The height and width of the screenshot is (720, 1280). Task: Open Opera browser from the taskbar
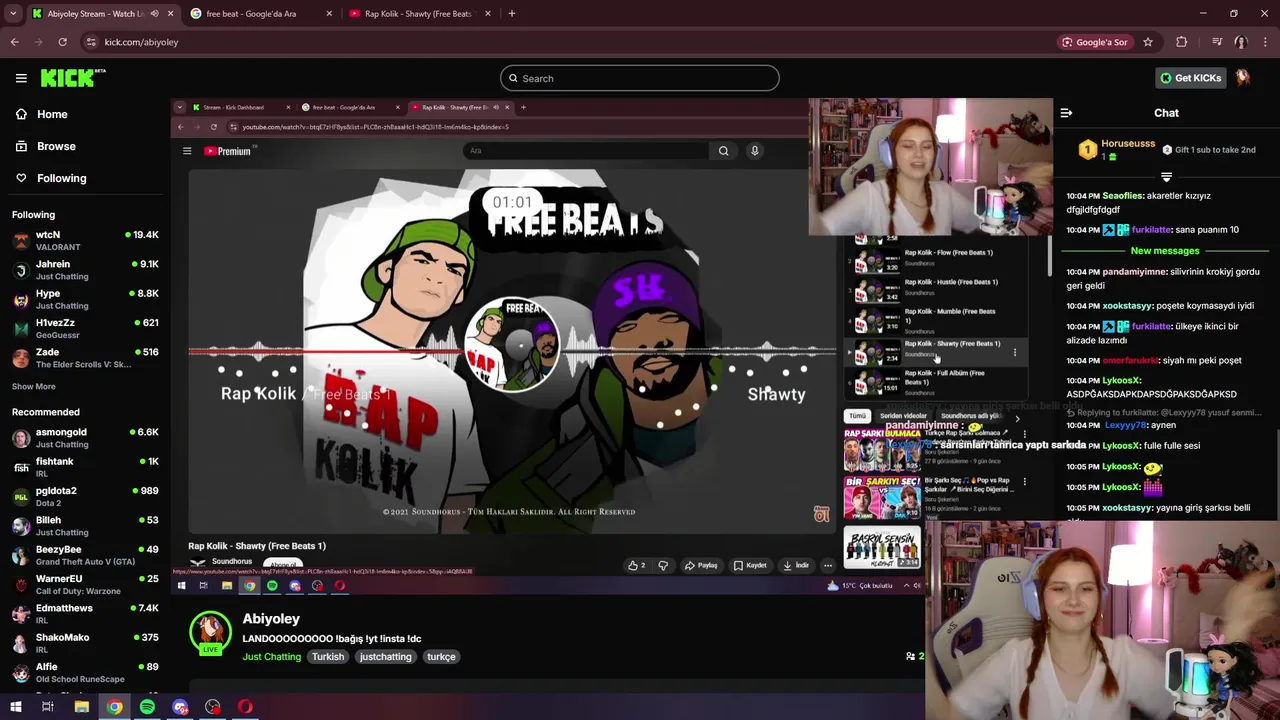245,707
